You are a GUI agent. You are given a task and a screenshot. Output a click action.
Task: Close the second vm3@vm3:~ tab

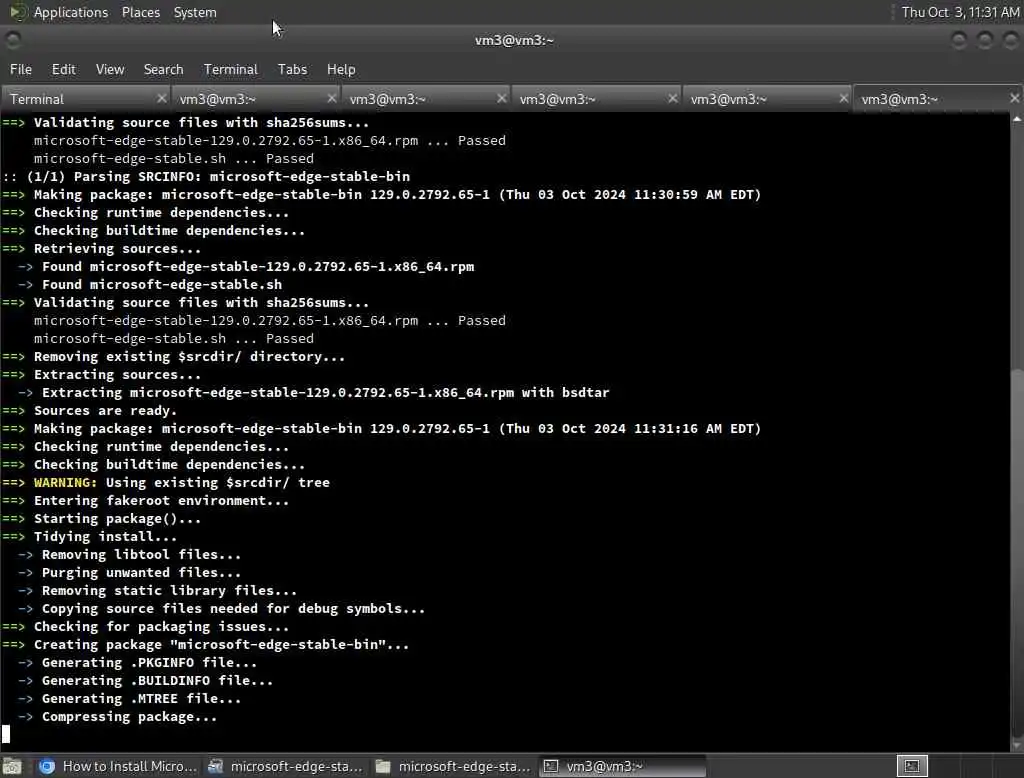pyautogui.click(x=332, y=98)
